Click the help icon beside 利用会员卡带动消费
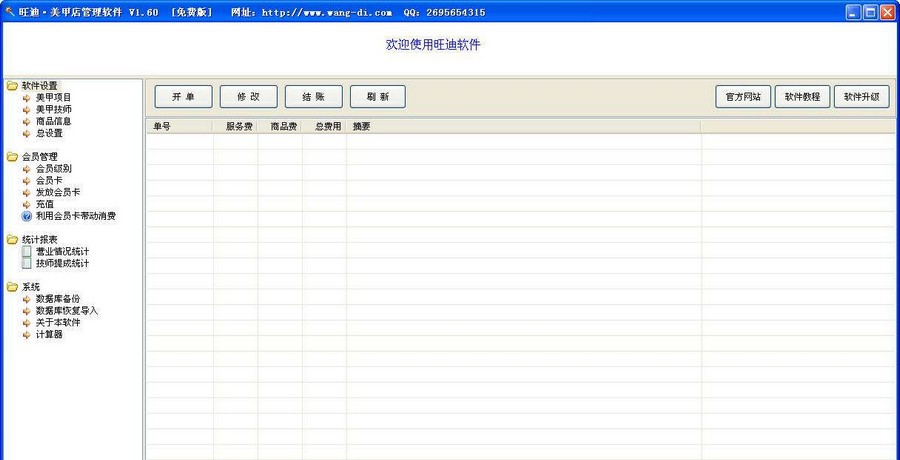This screenshot has width=900, height=460. 26,217
